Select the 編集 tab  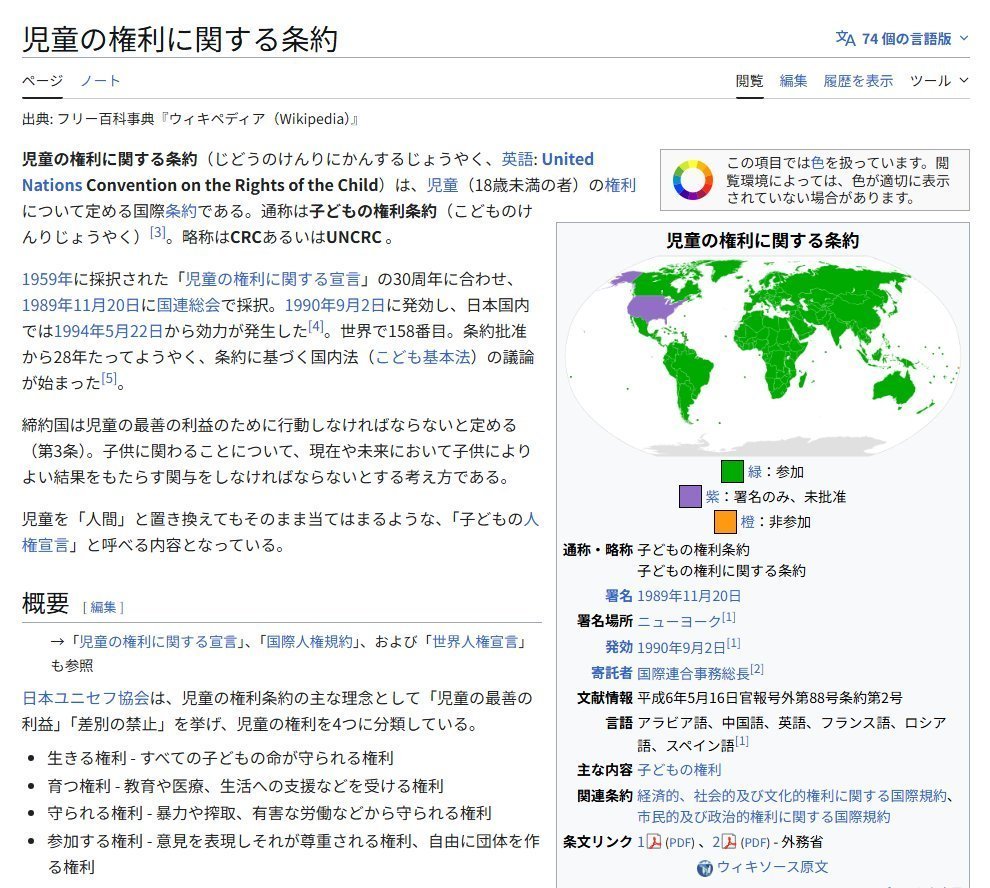(x=793, y=81)
